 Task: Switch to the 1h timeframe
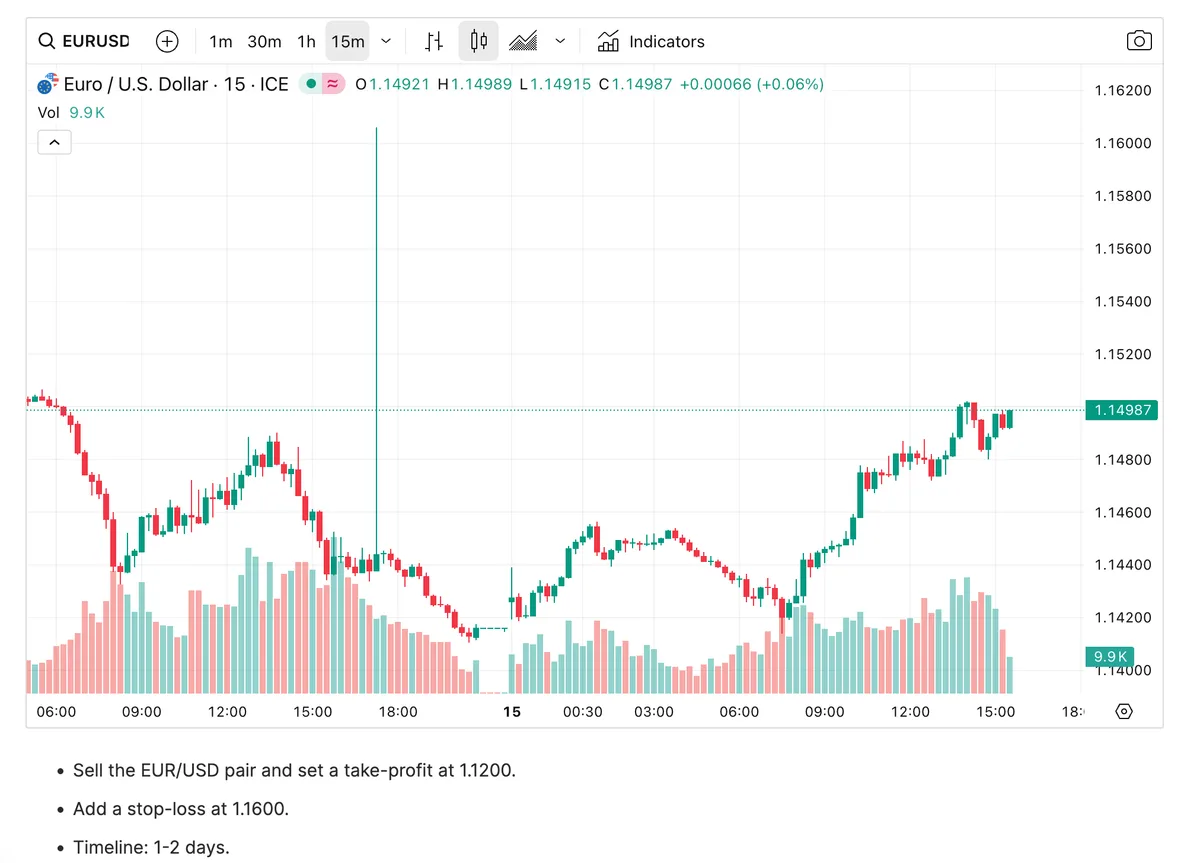(305, 41)
